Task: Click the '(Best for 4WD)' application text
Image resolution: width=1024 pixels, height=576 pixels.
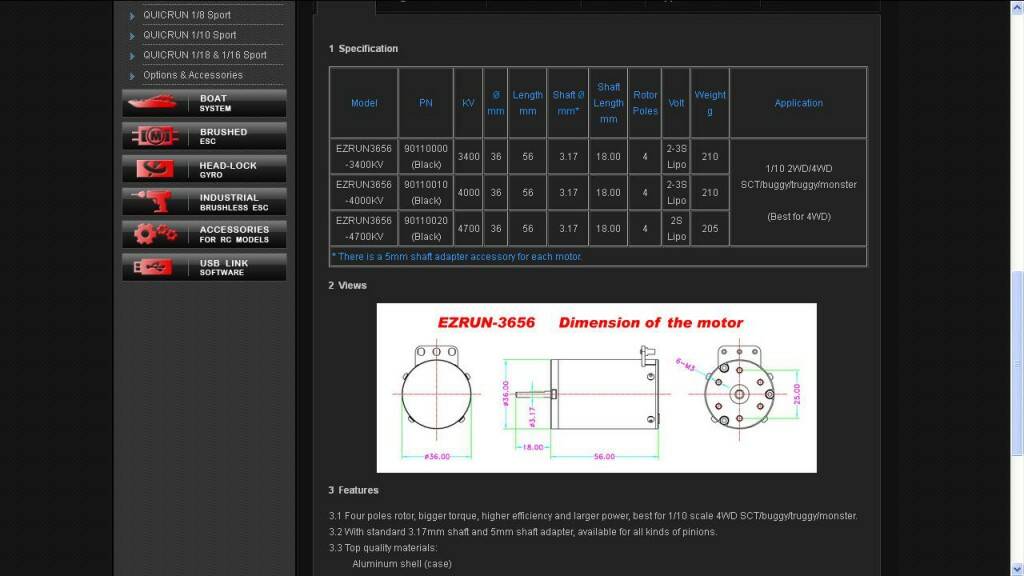Action: [x=799, y=217]
